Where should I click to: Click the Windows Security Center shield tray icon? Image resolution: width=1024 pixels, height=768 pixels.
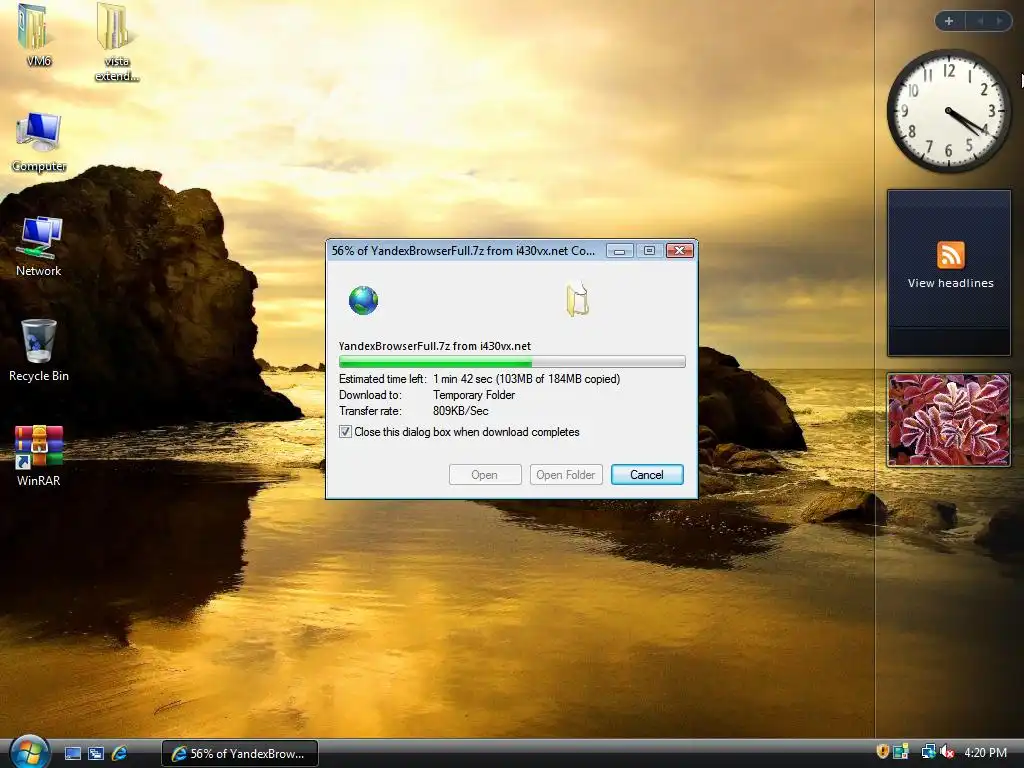(882, 752)
